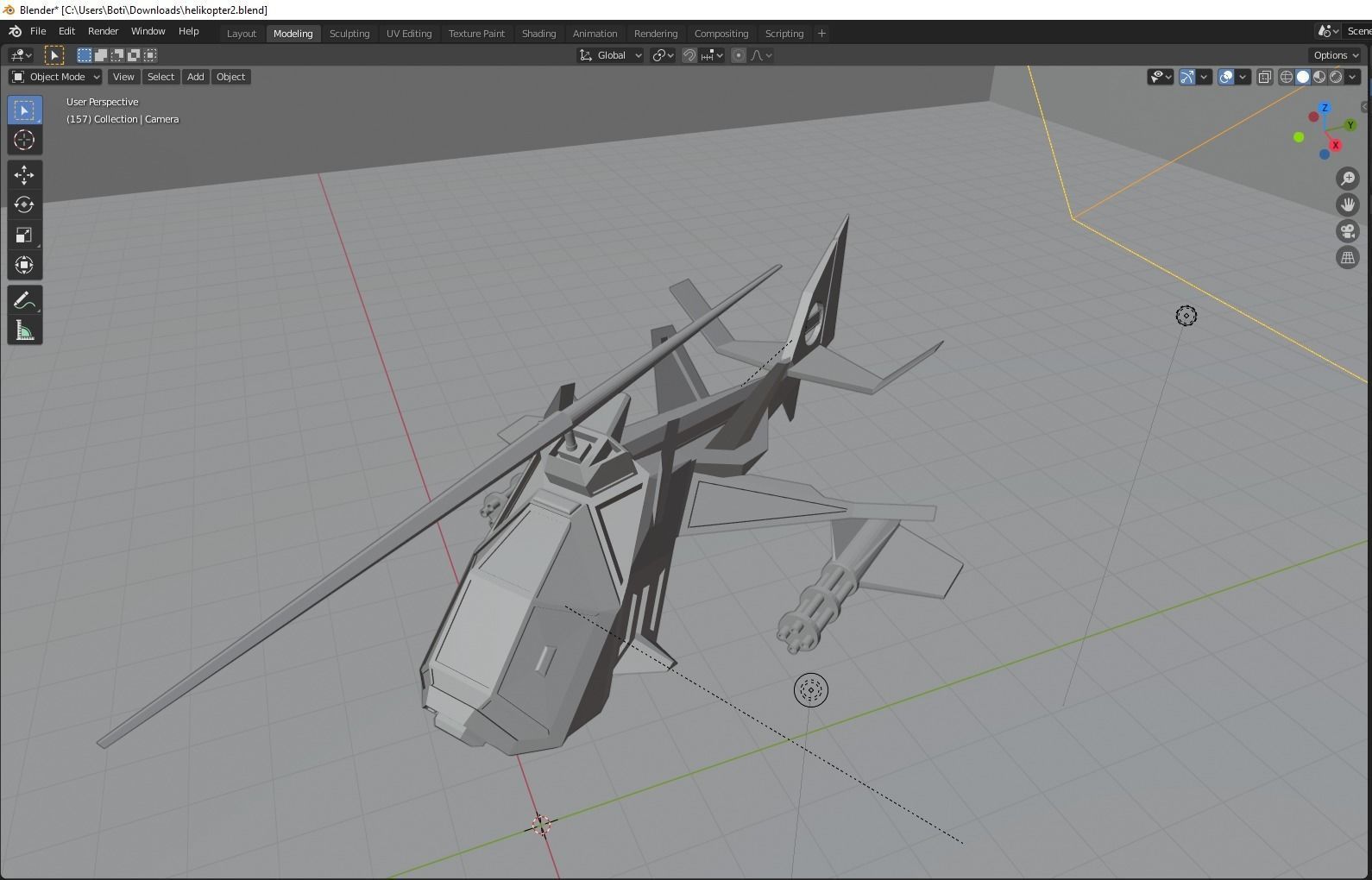Choose the Rotate tool

24,204
